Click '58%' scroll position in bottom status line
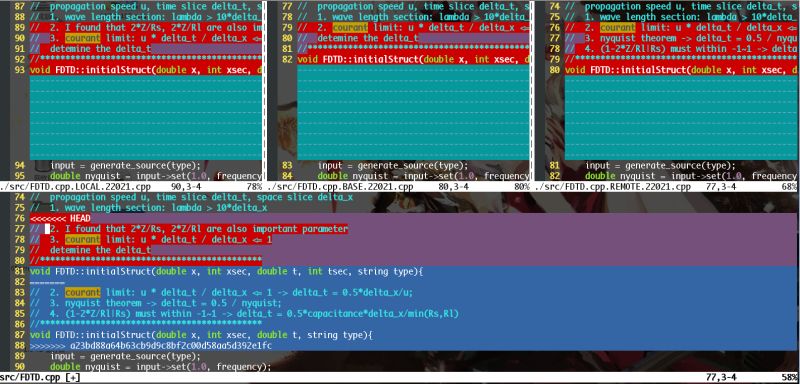Screen dimensions: 800x384 (x=788, y=378)
